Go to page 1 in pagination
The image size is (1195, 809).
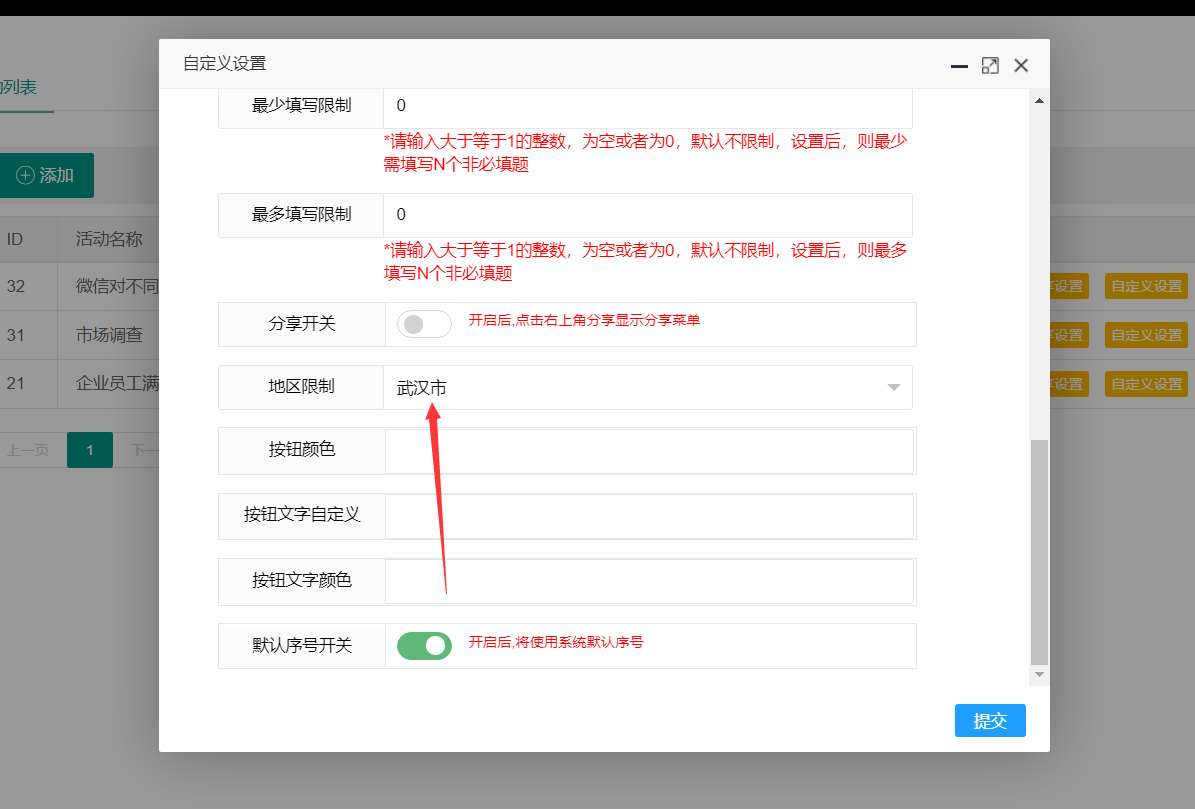(90, 450)
